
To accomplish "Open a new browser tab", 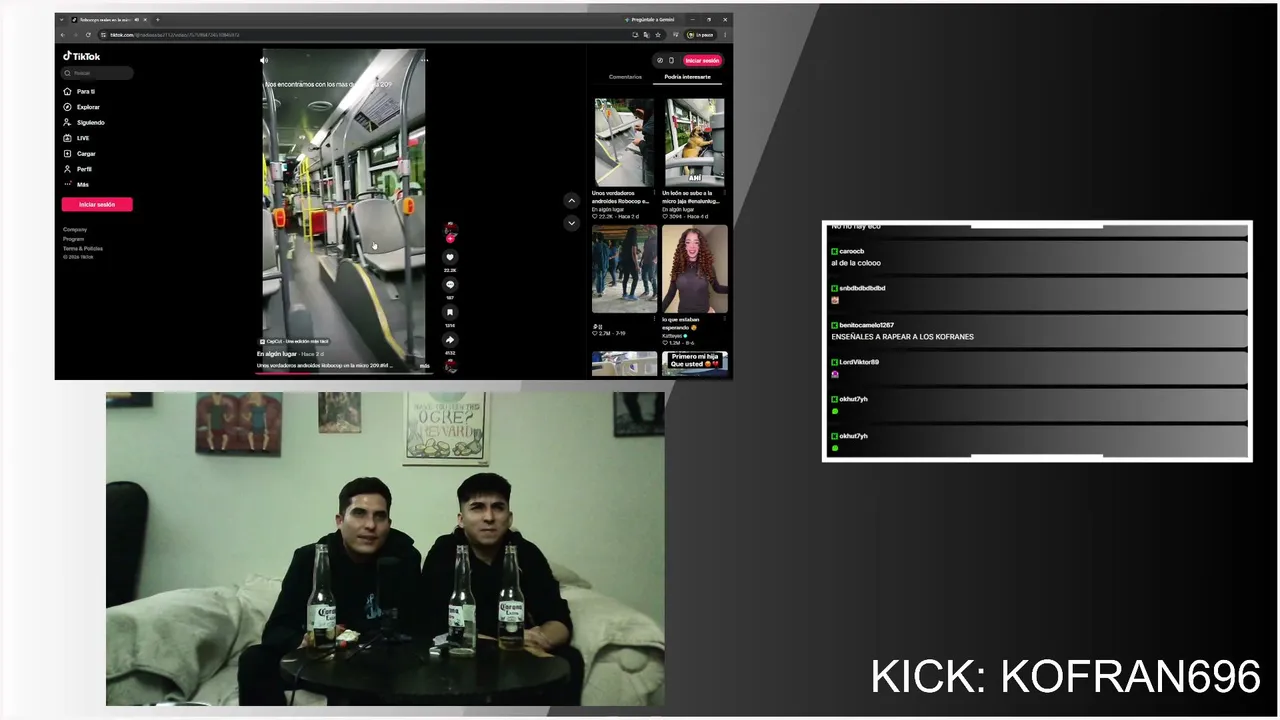I will 157,19.
